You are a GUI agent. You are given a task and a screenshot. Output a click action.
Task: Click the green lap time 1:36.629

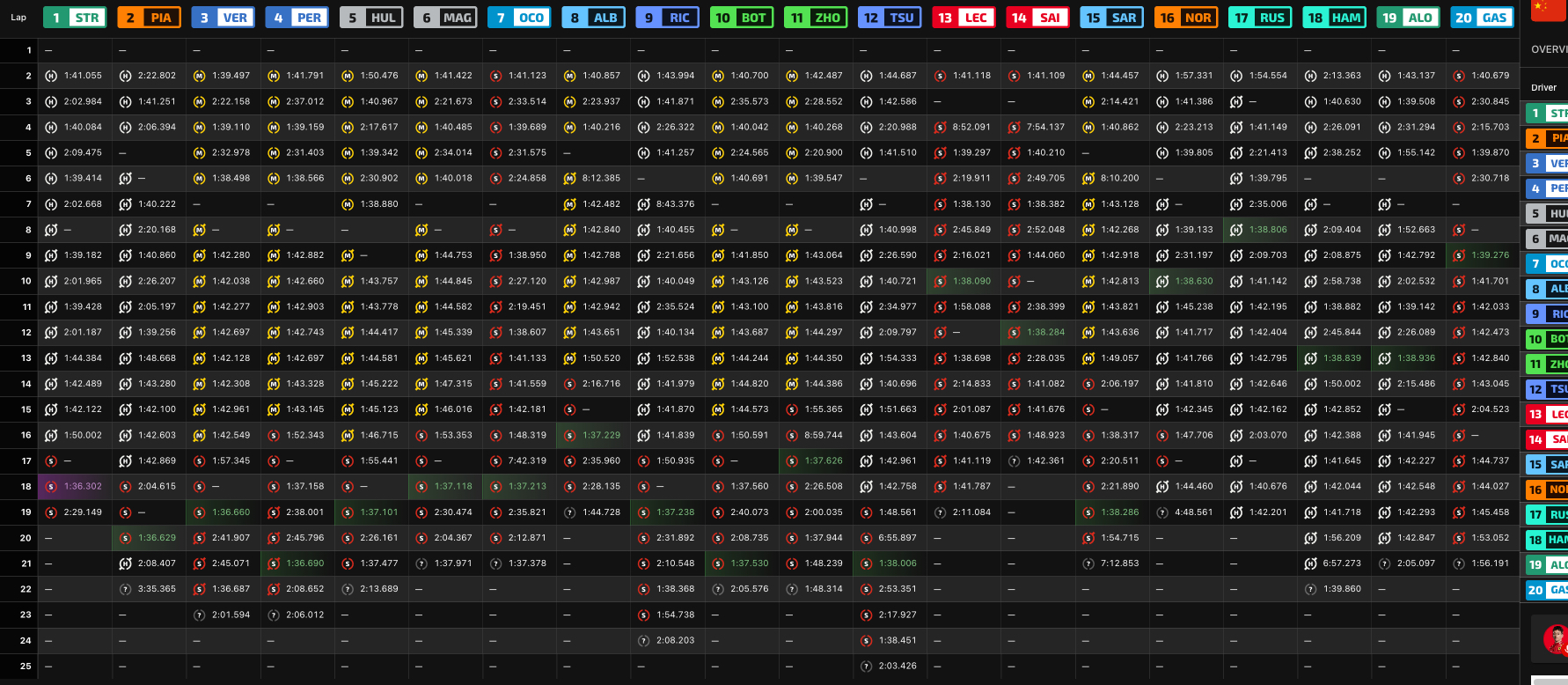158,538
